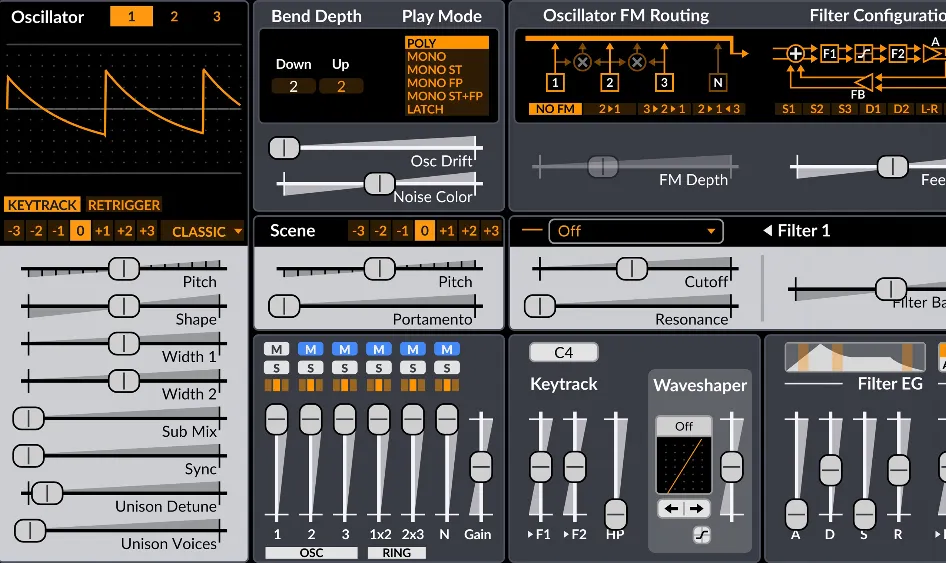
Task: Open the Waveshaper type selector showing Off
Action: point(684,426)
